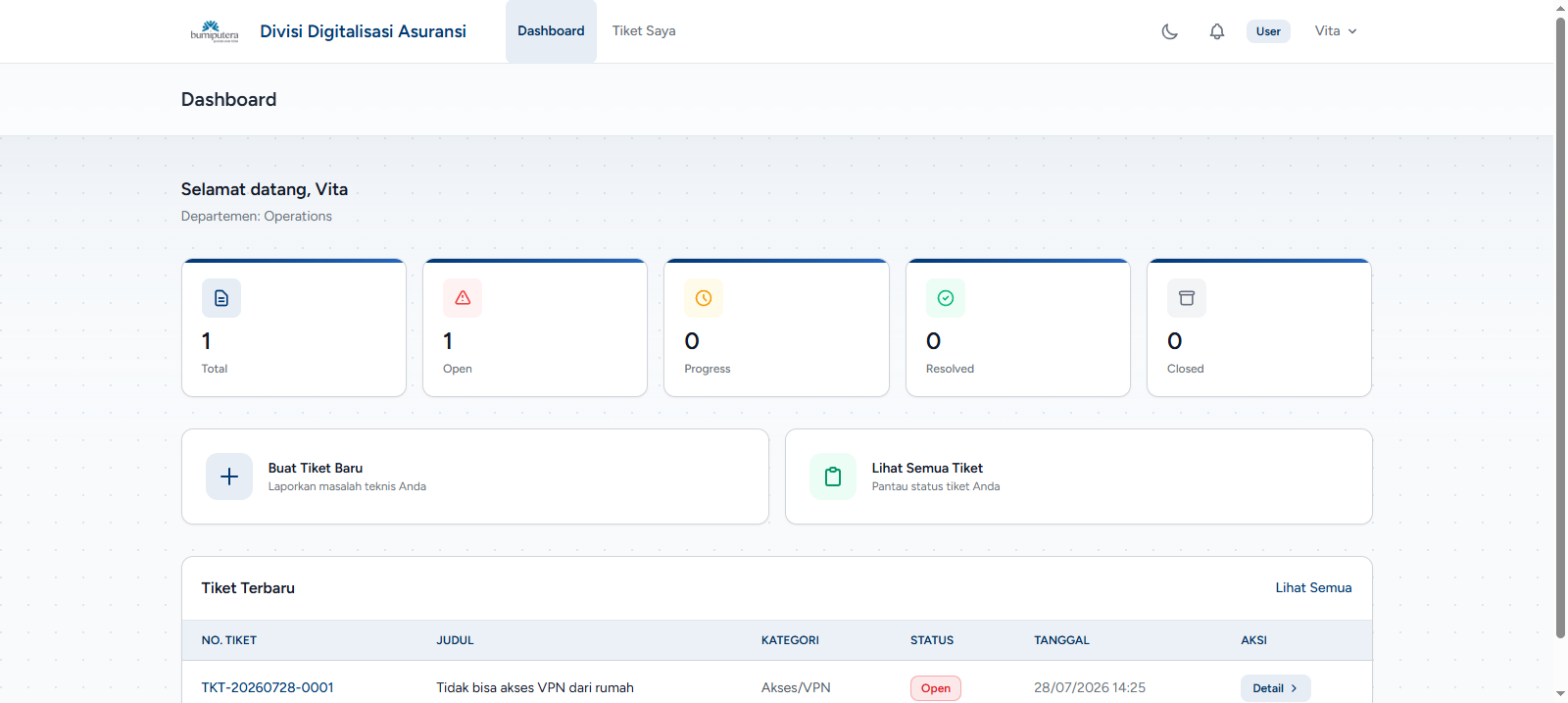Click the User role badge

[x=1268, y=31]
